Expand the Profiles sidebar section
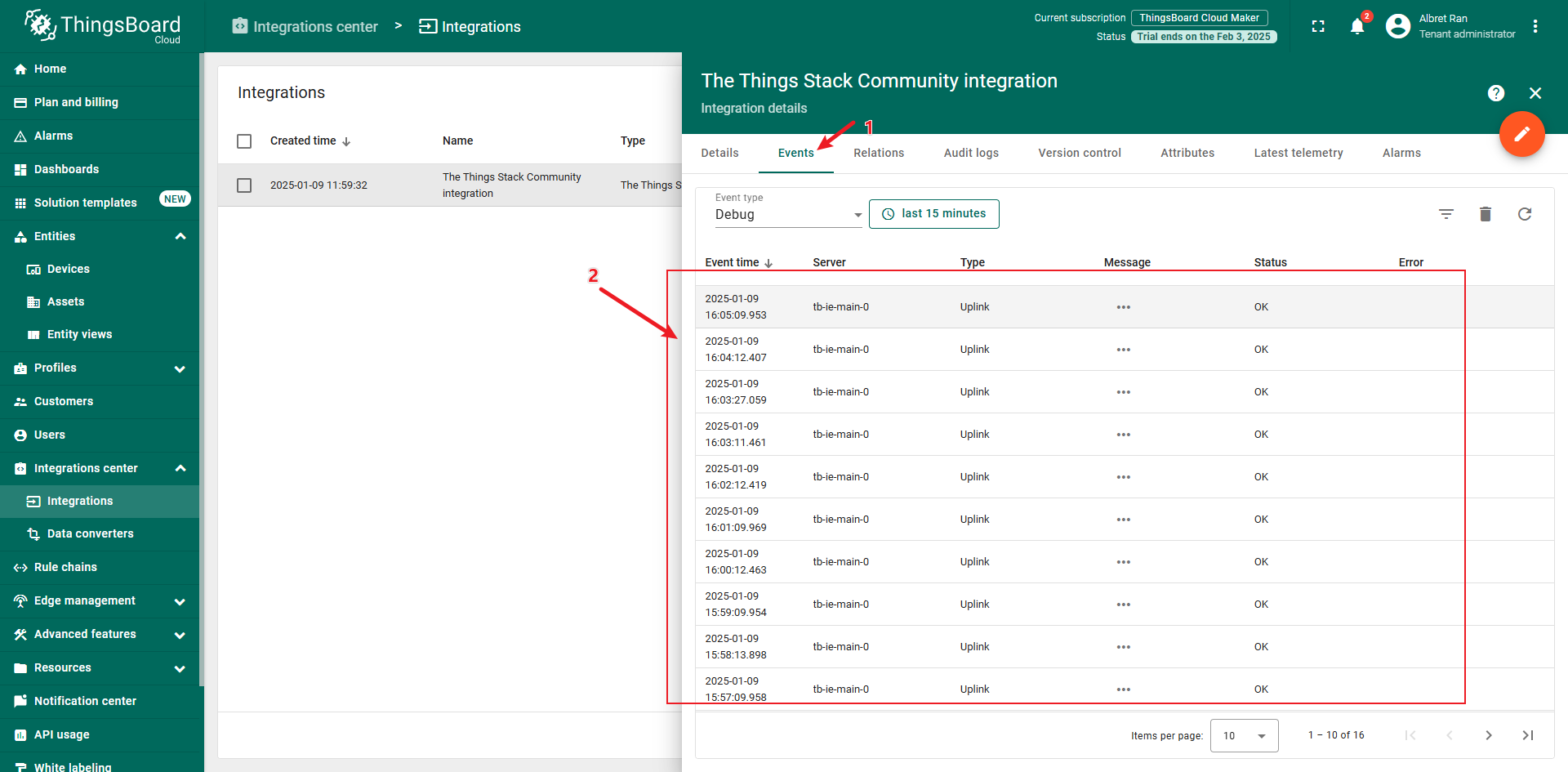Viewport: 1568px width, 772px height. click(x=180, y=368)
